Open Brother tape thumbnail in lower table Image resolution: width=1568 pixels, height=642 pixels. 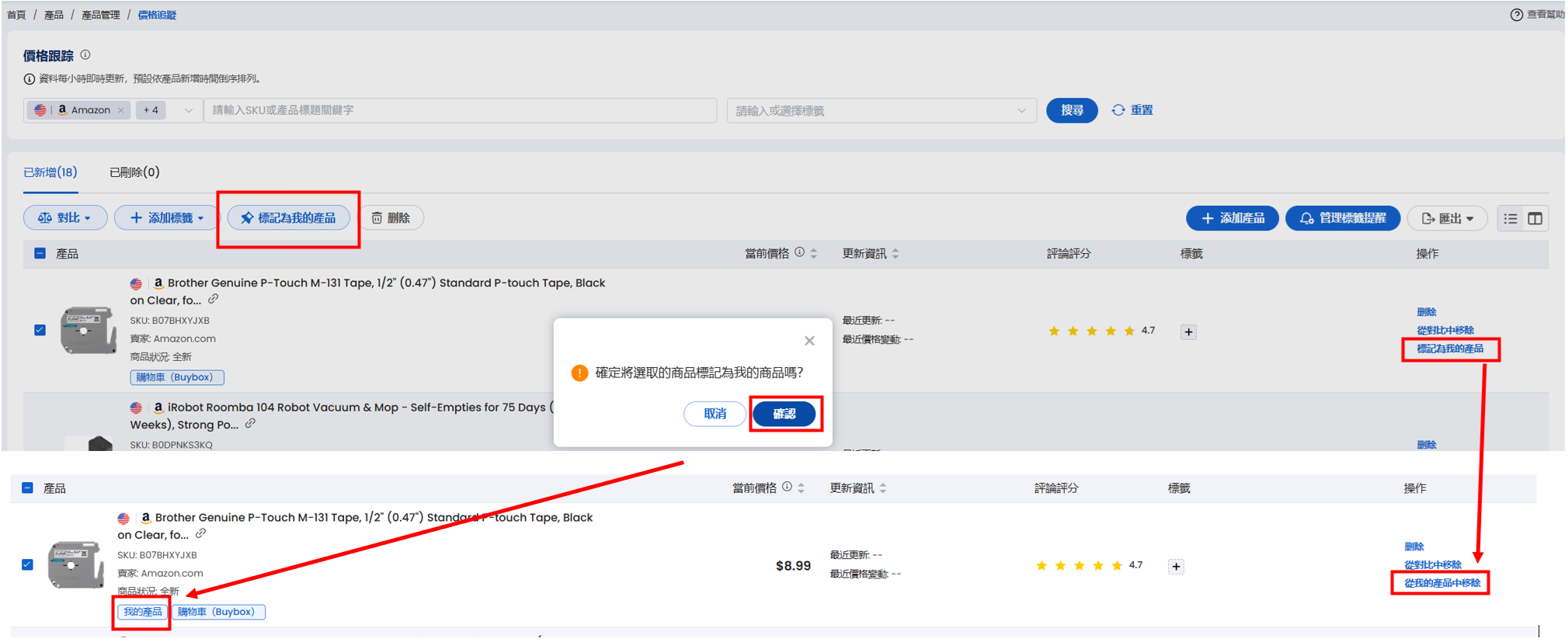point(76,564)
